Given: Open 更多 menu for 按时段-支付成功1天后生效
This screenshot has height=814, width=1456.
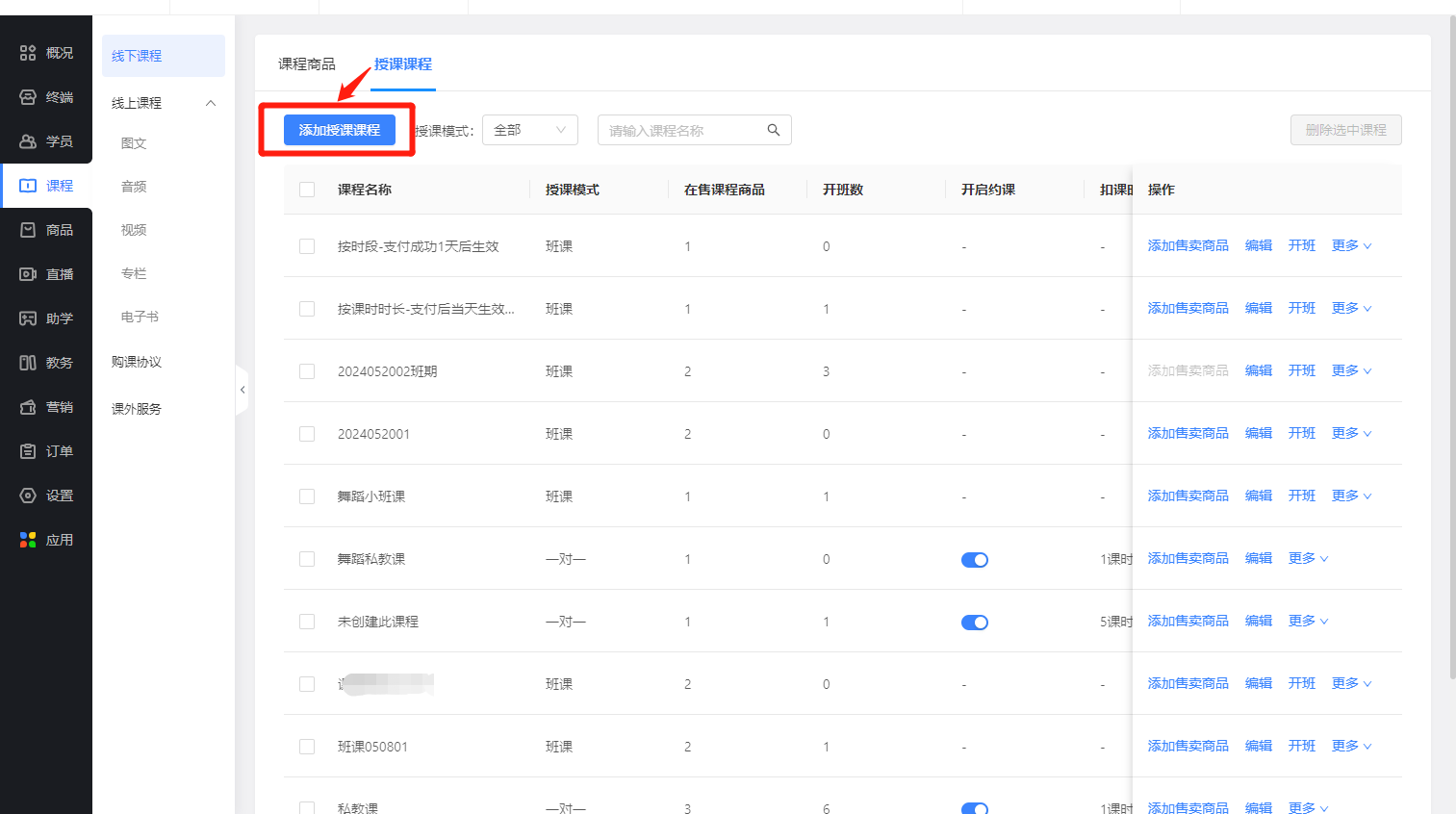Looking at the screenshot, I should [x=1351, y=245].
